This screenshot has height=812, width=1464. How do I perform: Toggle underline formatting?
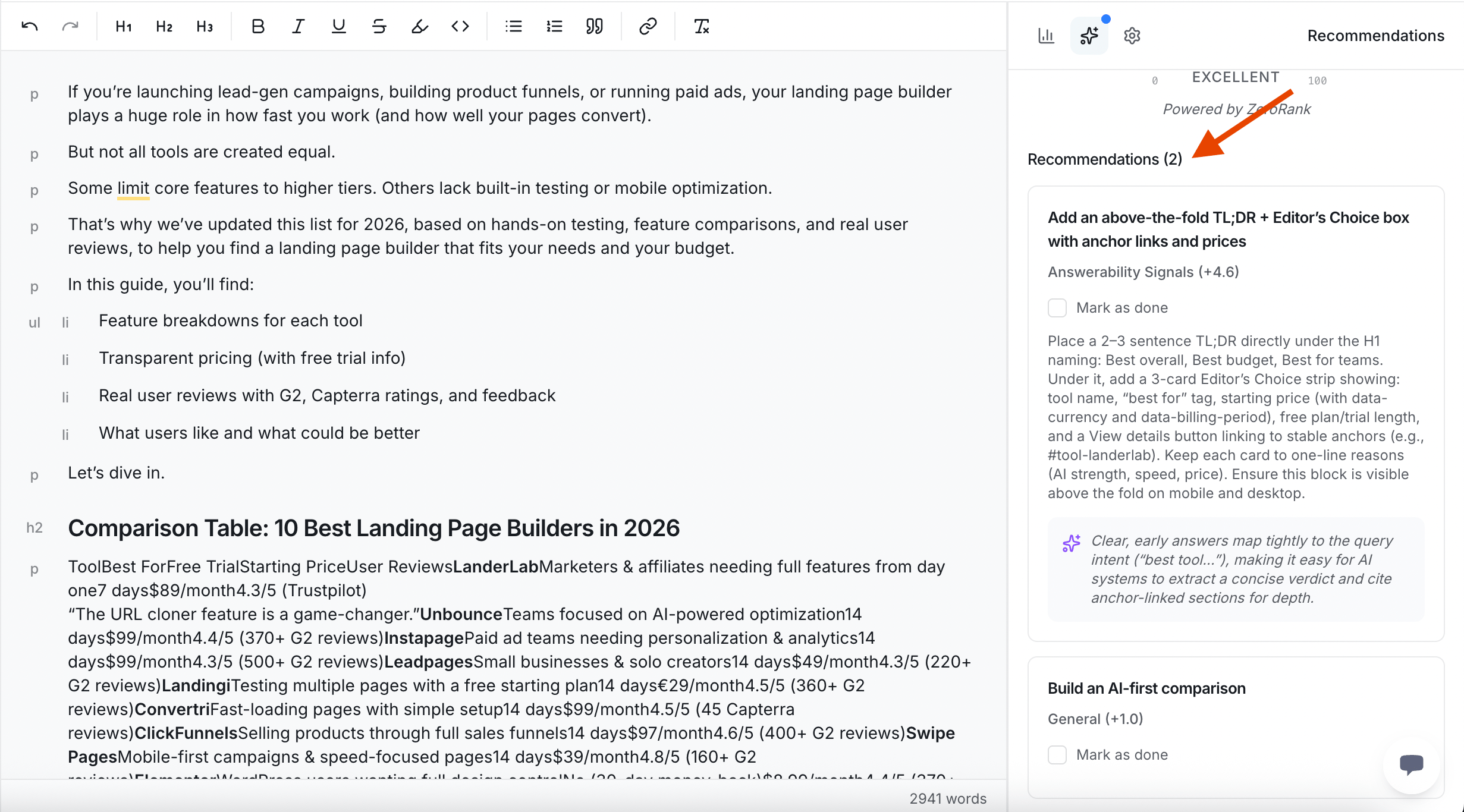click(x=339, y=27)
